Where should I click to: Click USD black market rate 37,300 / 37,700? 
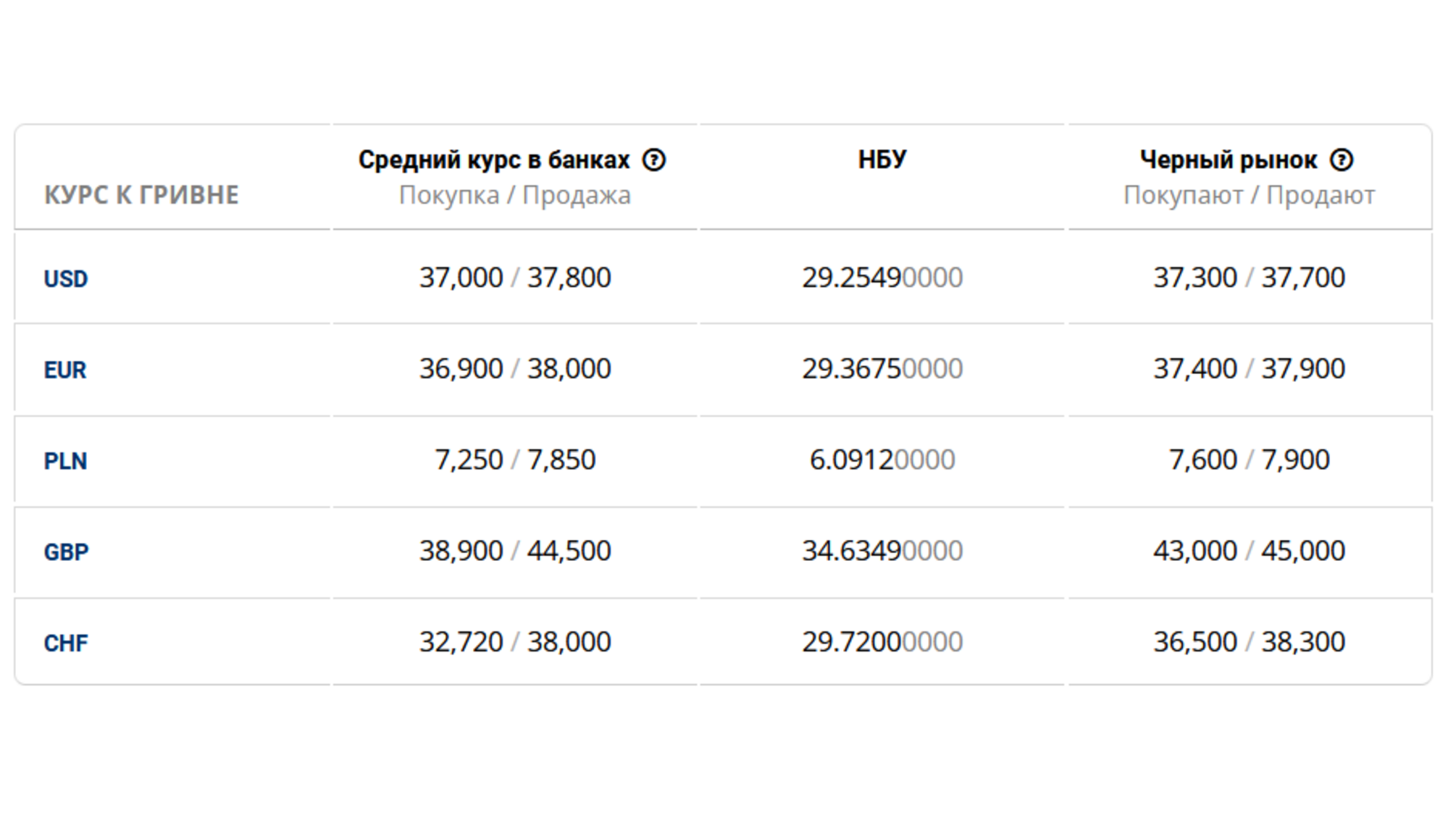point(1249,278)
